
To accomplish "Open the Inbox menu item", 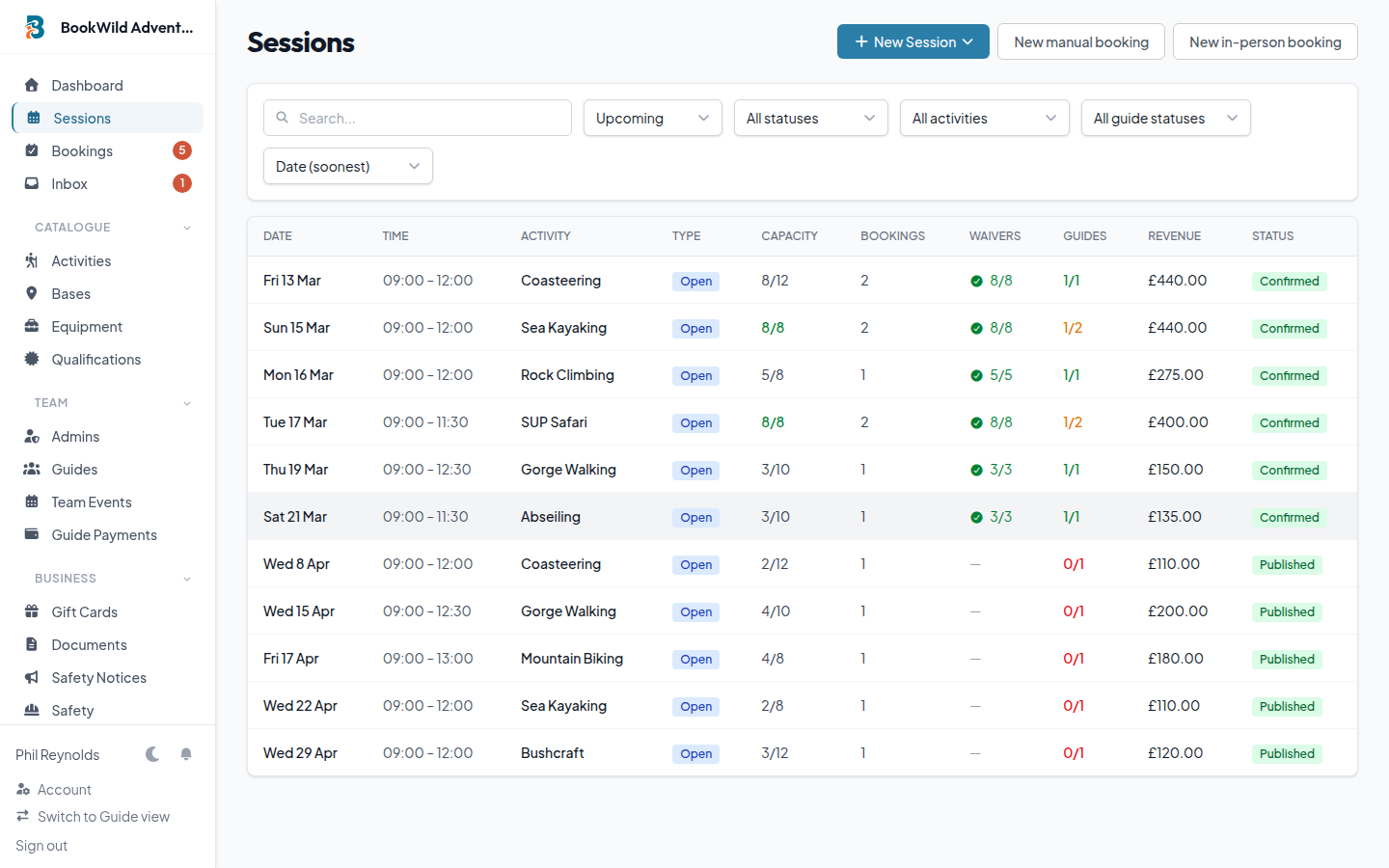I will 69,183.
